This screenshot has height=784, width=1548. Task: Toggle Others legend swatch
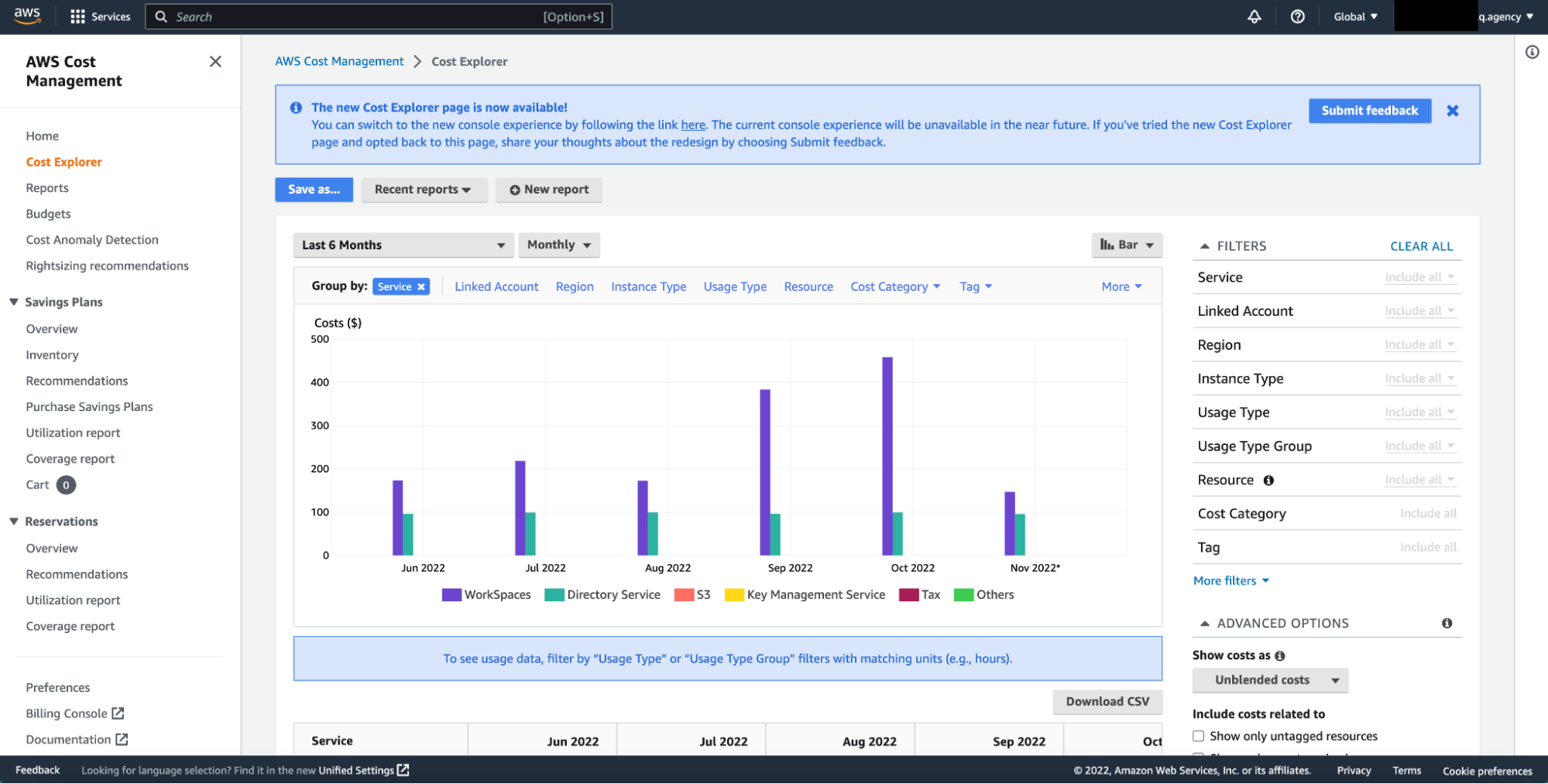click(964, 594)
